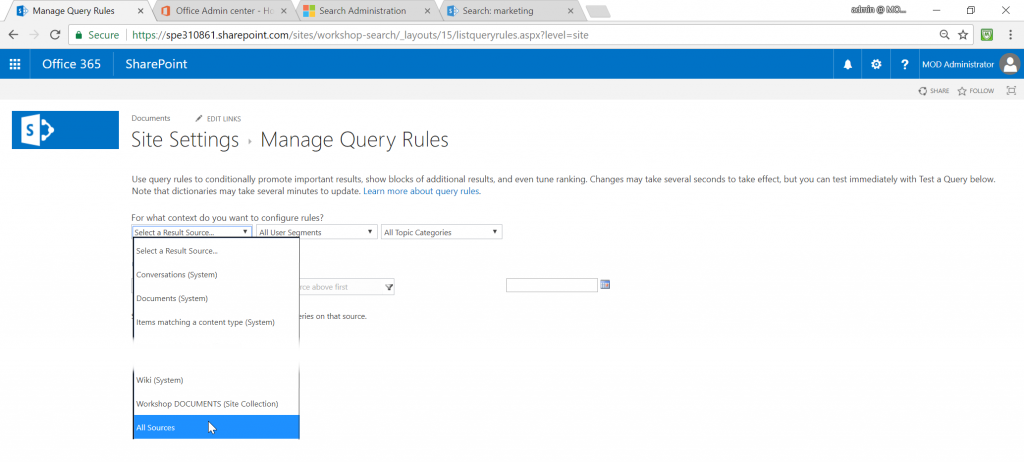Close the Search Administration tab
Viewport: 1024px width, 462px height.
click(428, 11)
